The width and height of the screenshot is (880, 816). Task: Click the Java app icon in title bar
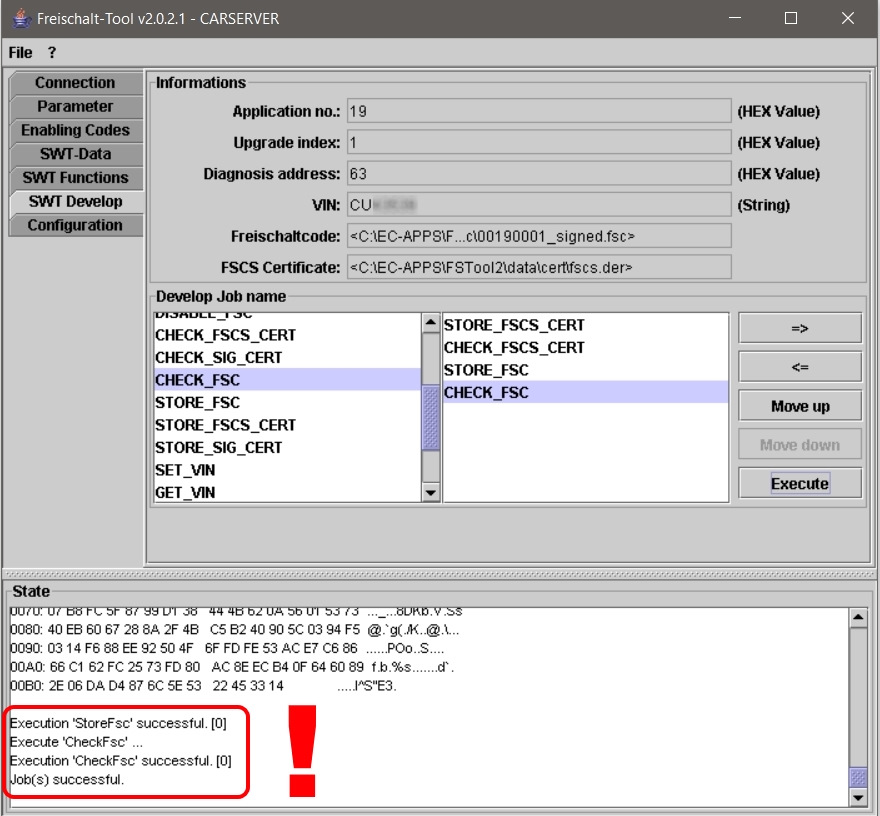tap(21, 19)
